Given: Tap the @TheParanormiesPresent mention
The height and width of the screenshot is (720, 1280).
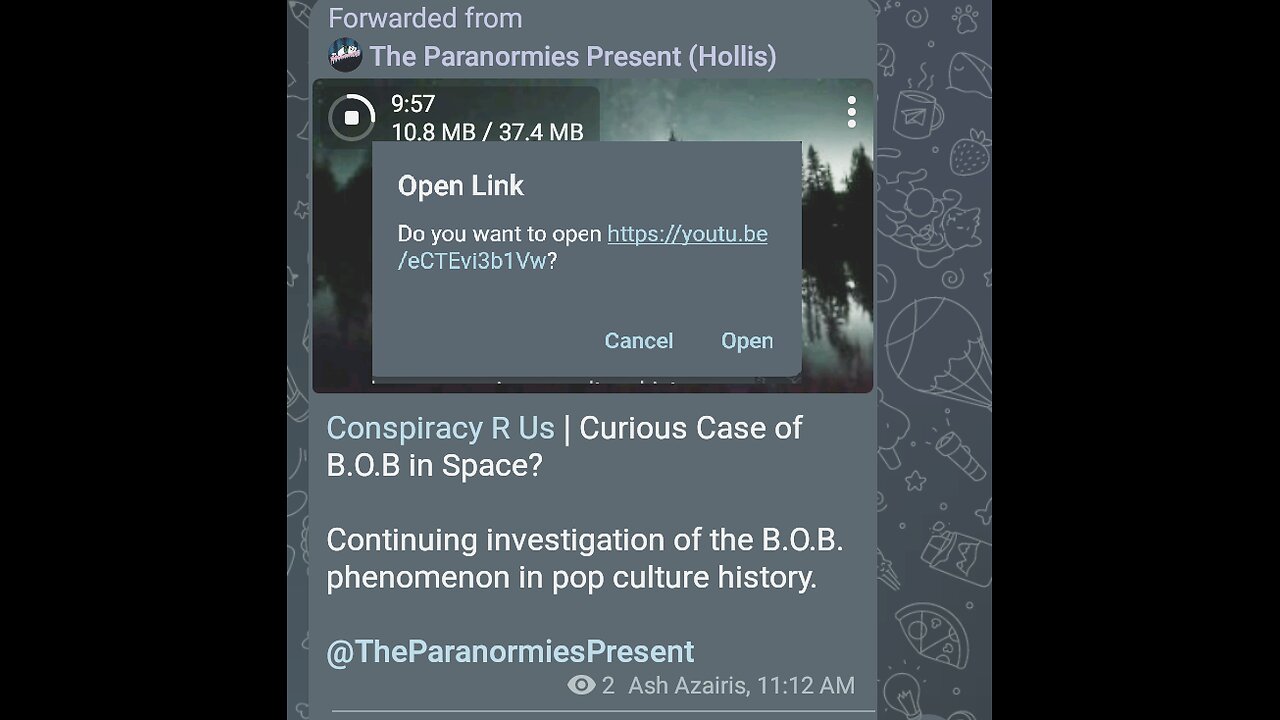Looking at the screenshot, I should tap(510, 652).
